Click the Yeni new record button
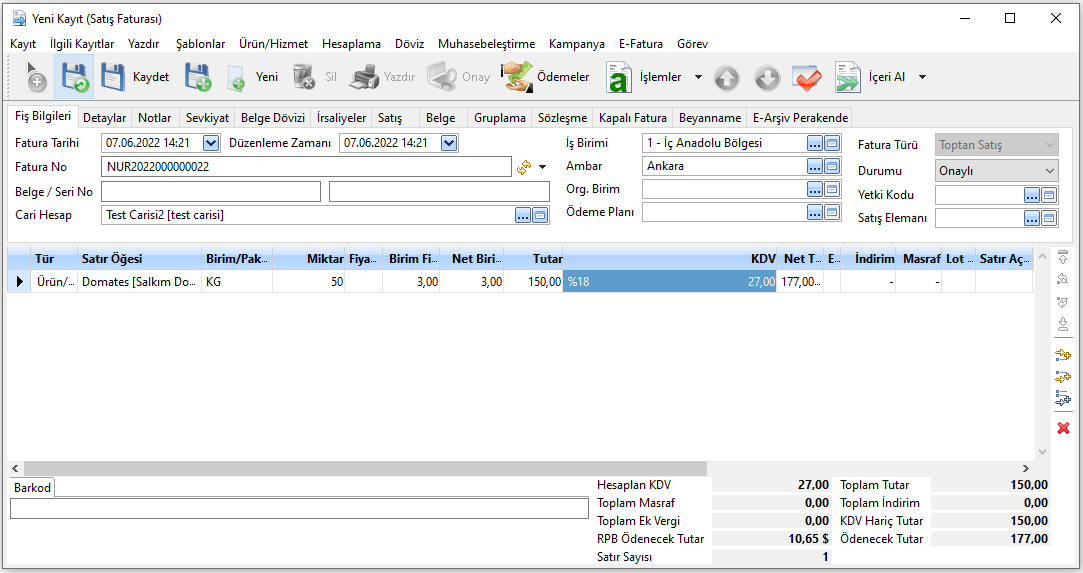 [253, 77]
